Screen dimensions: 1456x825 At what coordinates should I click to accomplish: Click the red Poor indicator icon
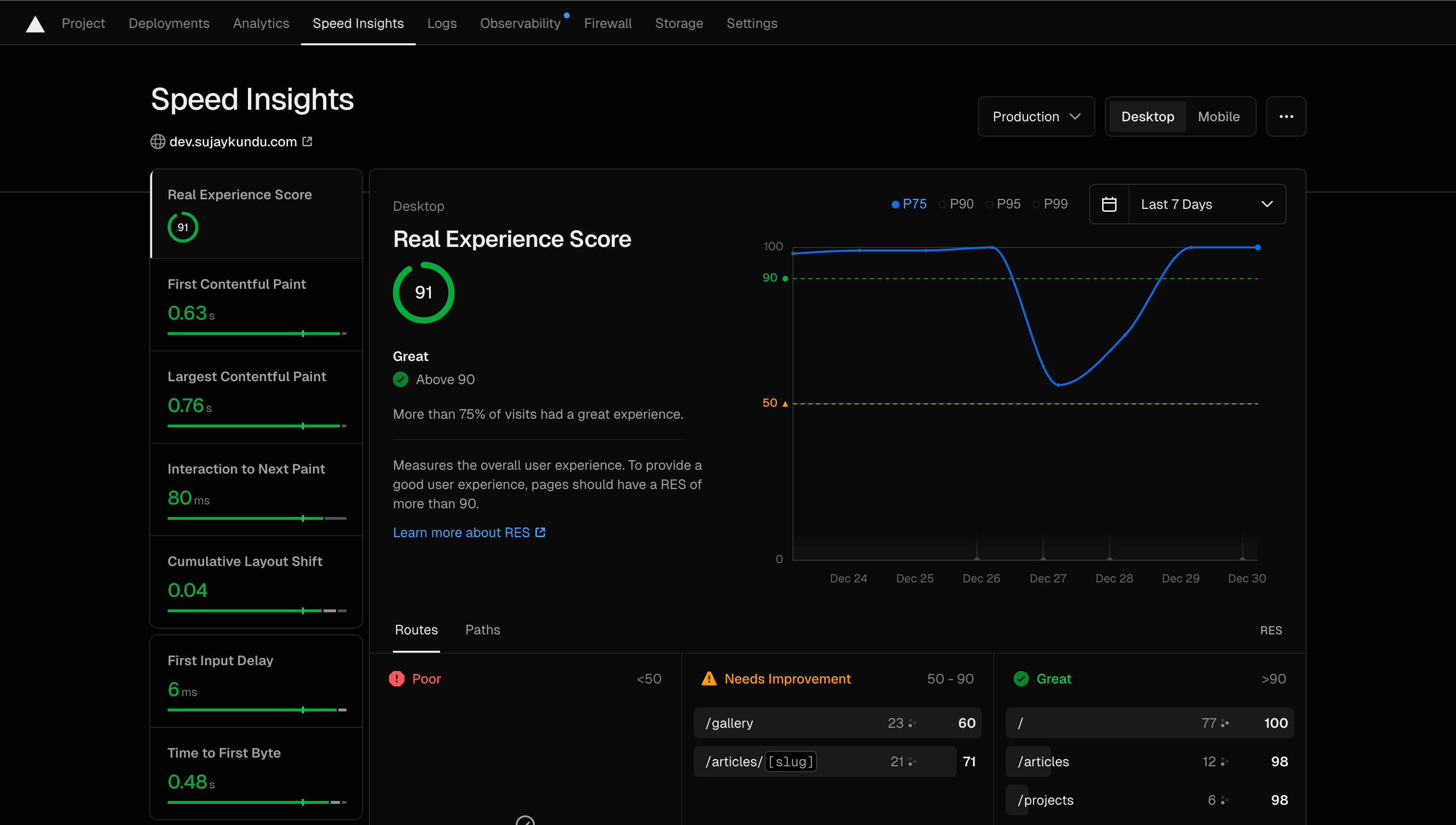(397, 678)
